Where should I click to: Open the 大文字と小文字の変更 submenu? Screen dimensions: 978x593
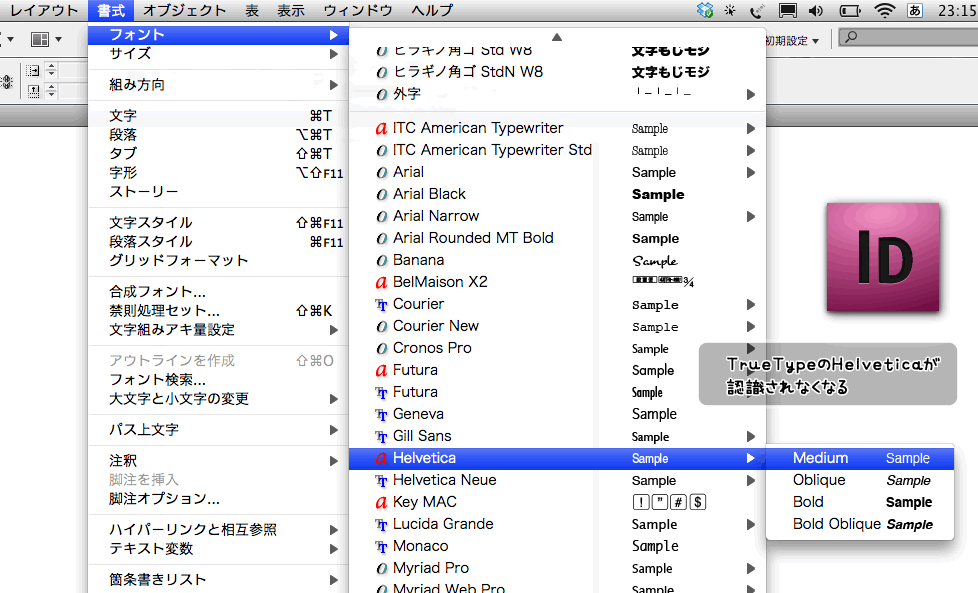(x=218, y=398)
